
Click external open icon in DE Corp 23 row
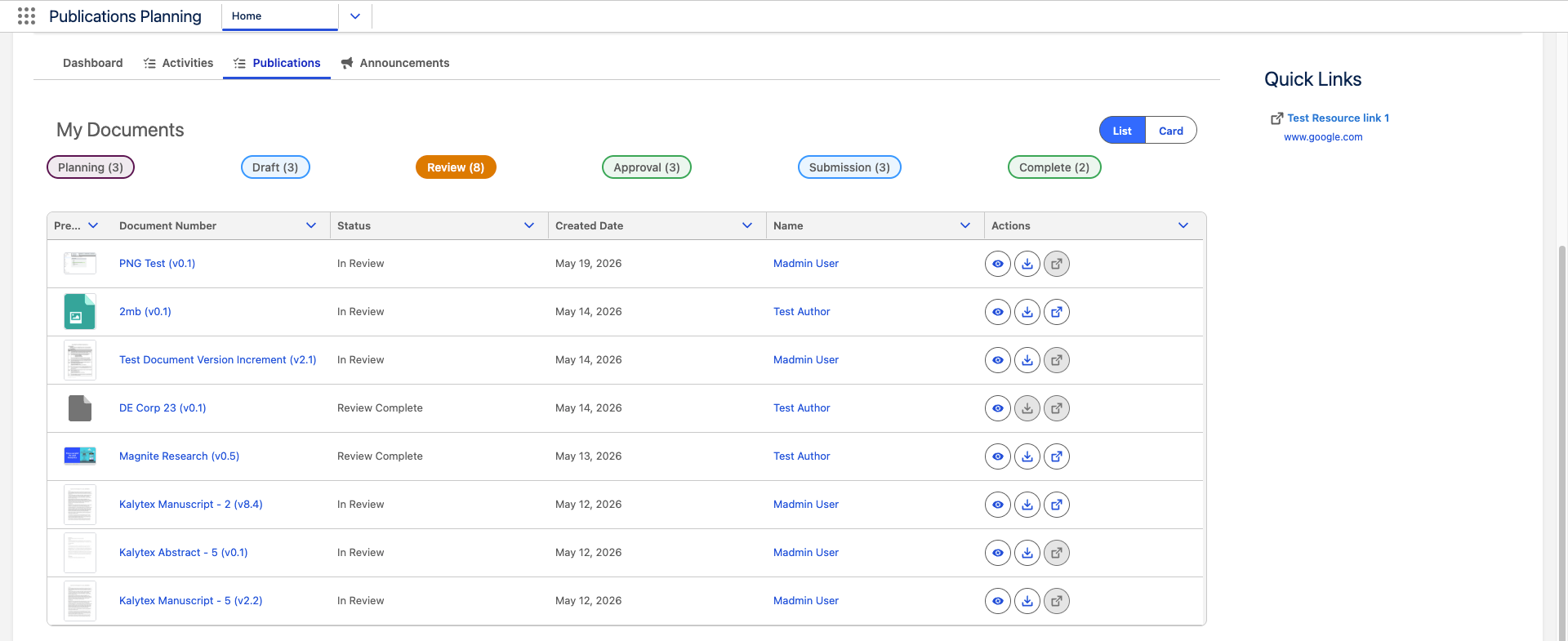pyautogui.click(x=1057, y=408)
